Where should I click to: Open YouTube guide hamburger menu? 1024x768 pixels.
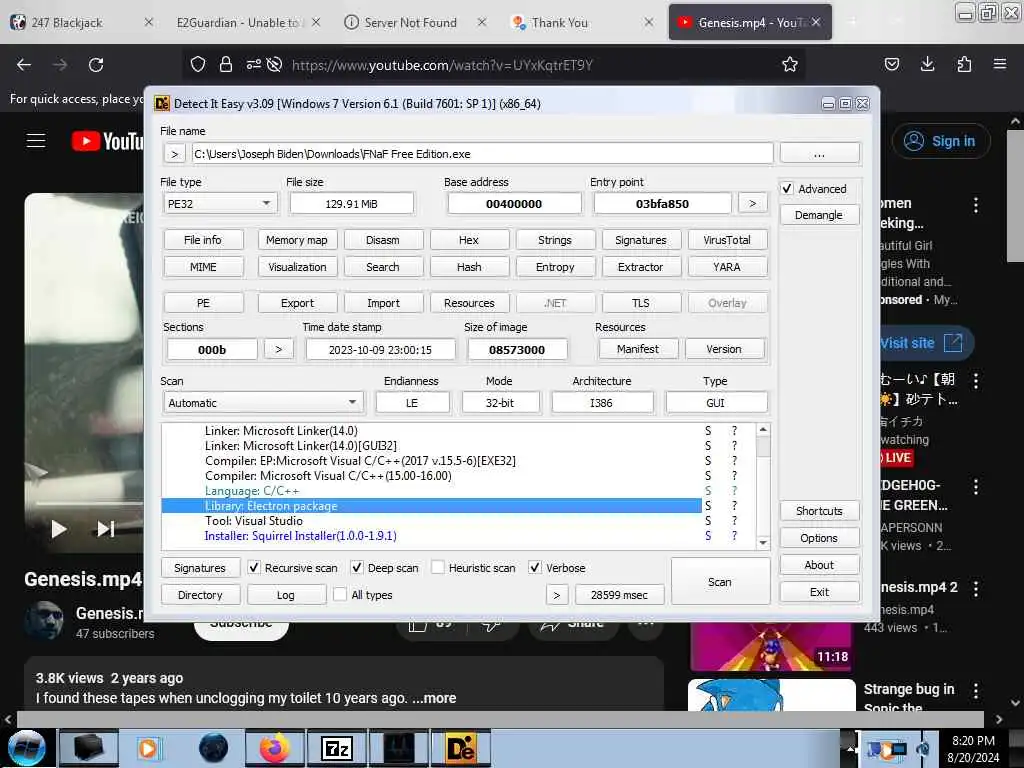[x=36, y=141]
